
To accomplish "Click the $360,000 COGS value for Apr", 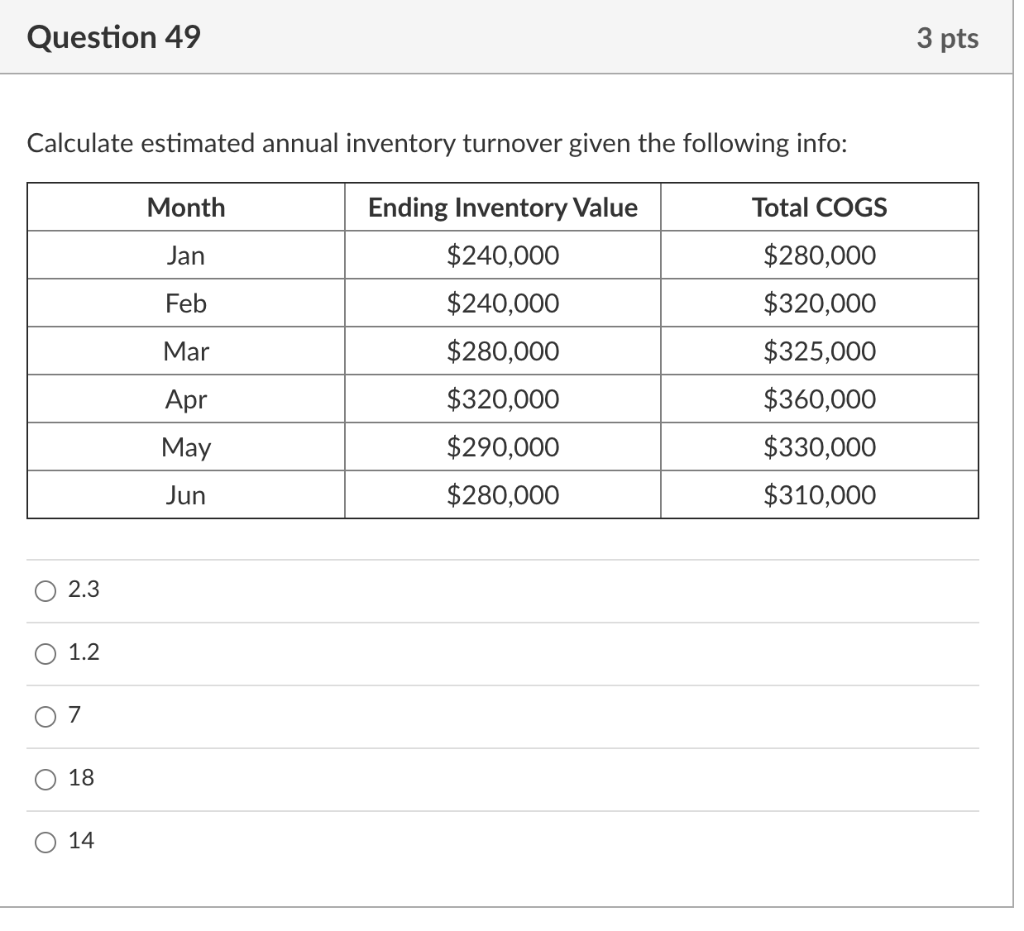I will coord(819,399).
